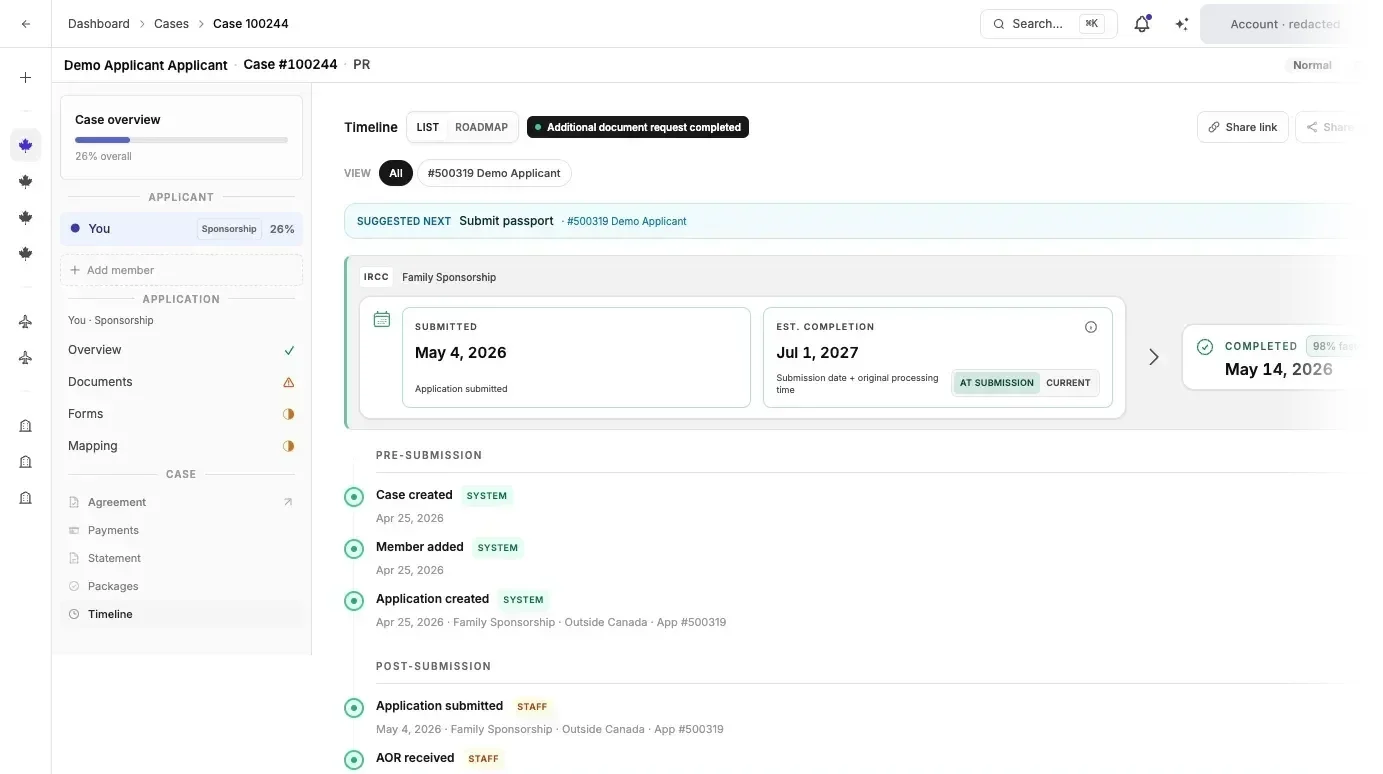Click the AOR received timeline marker
The height and width of the screenshot is (774, 1383).
click(354, 760)
